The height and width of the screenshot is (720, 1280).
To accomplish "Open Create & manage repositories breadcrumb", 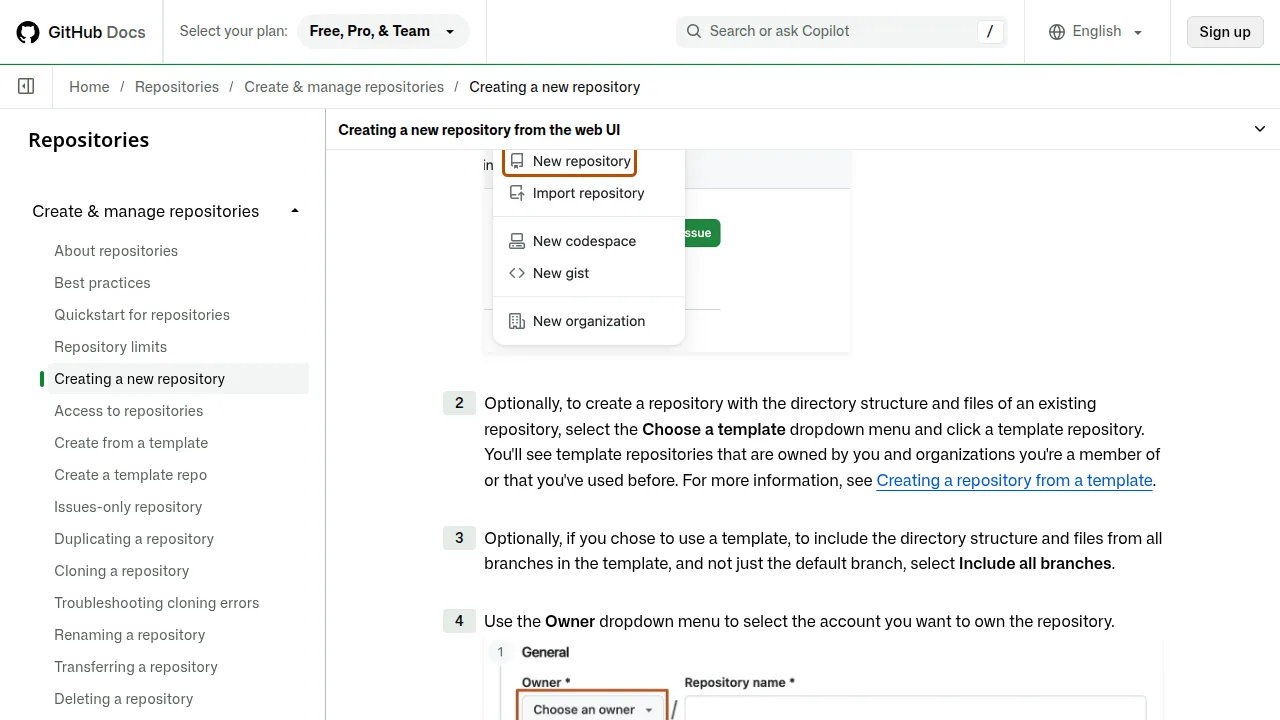I will (344, 87).
